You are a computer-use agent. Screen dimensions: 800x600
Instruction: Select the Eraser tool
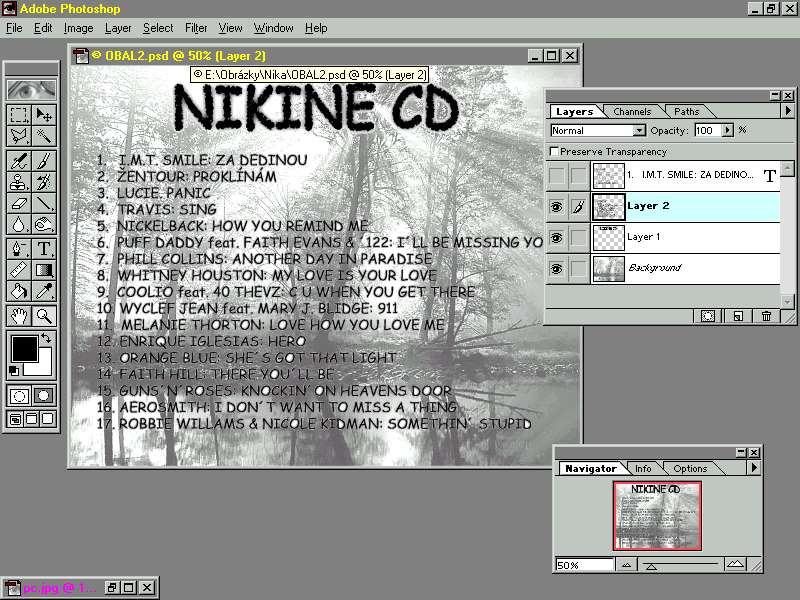(19, 203)
